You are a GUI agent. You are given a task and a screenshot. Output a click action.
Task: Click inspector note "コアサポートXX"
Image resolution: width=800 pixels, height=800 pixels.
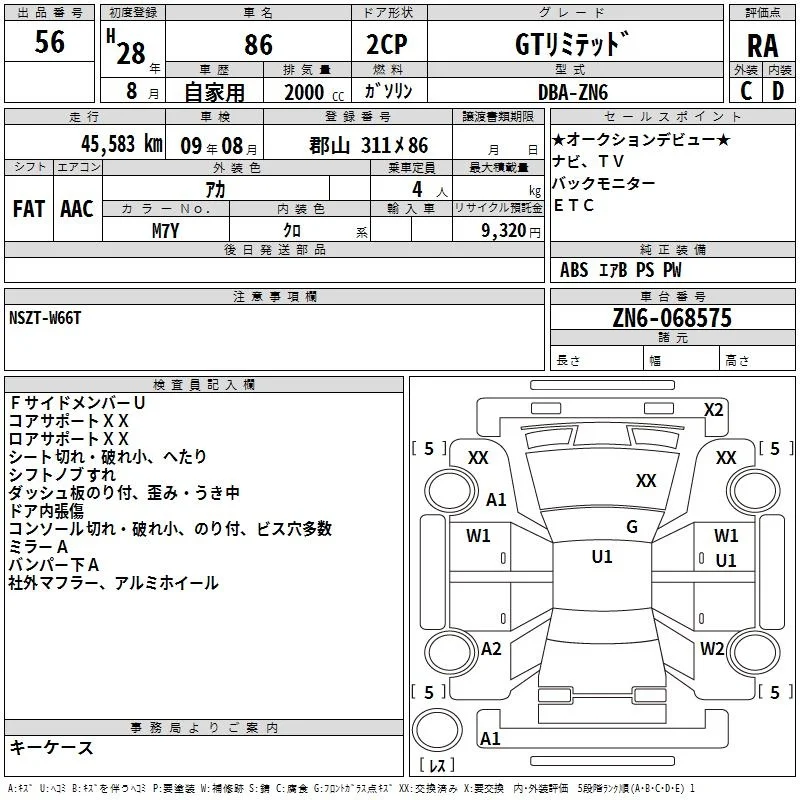[69, 421]
